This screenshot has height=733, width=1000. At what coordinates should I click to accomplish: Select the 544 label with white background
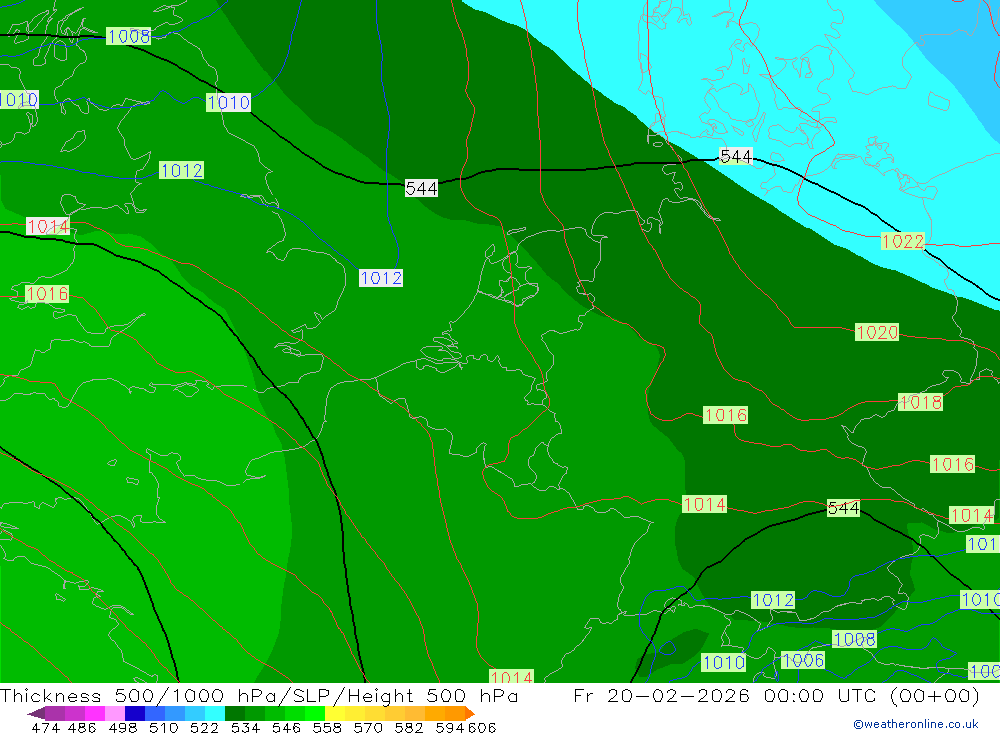[422, 188]
